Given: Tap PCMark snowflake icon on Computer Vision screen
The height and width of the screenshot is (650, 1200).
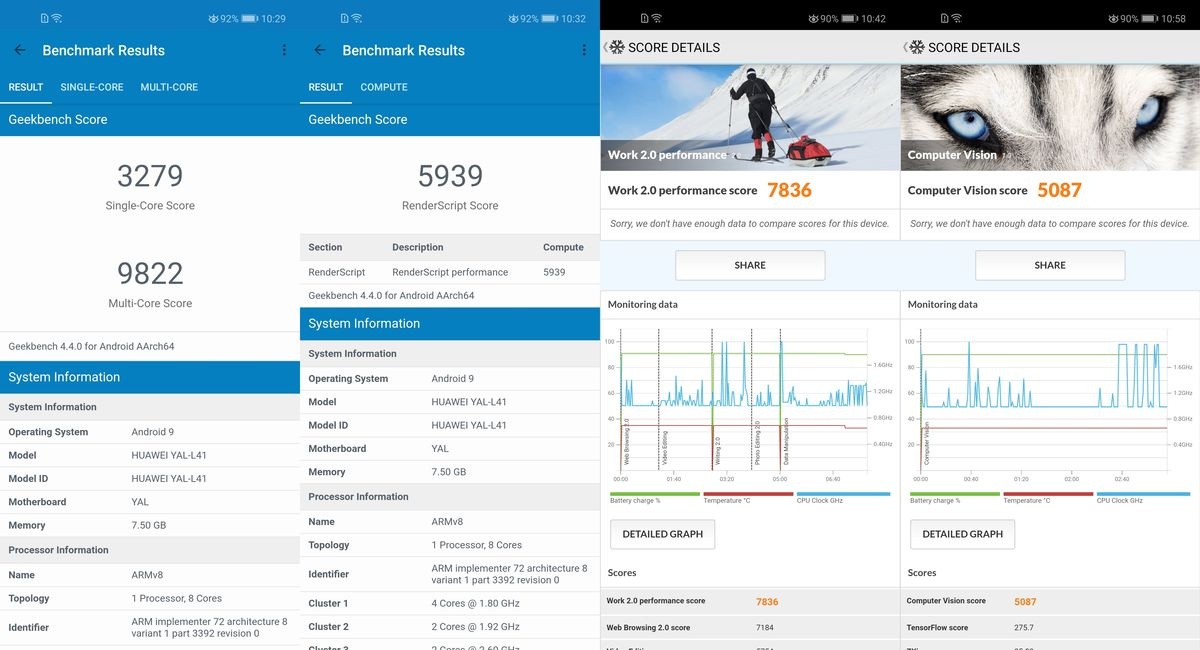Looking at the screenshot, I should click(917, 47).
